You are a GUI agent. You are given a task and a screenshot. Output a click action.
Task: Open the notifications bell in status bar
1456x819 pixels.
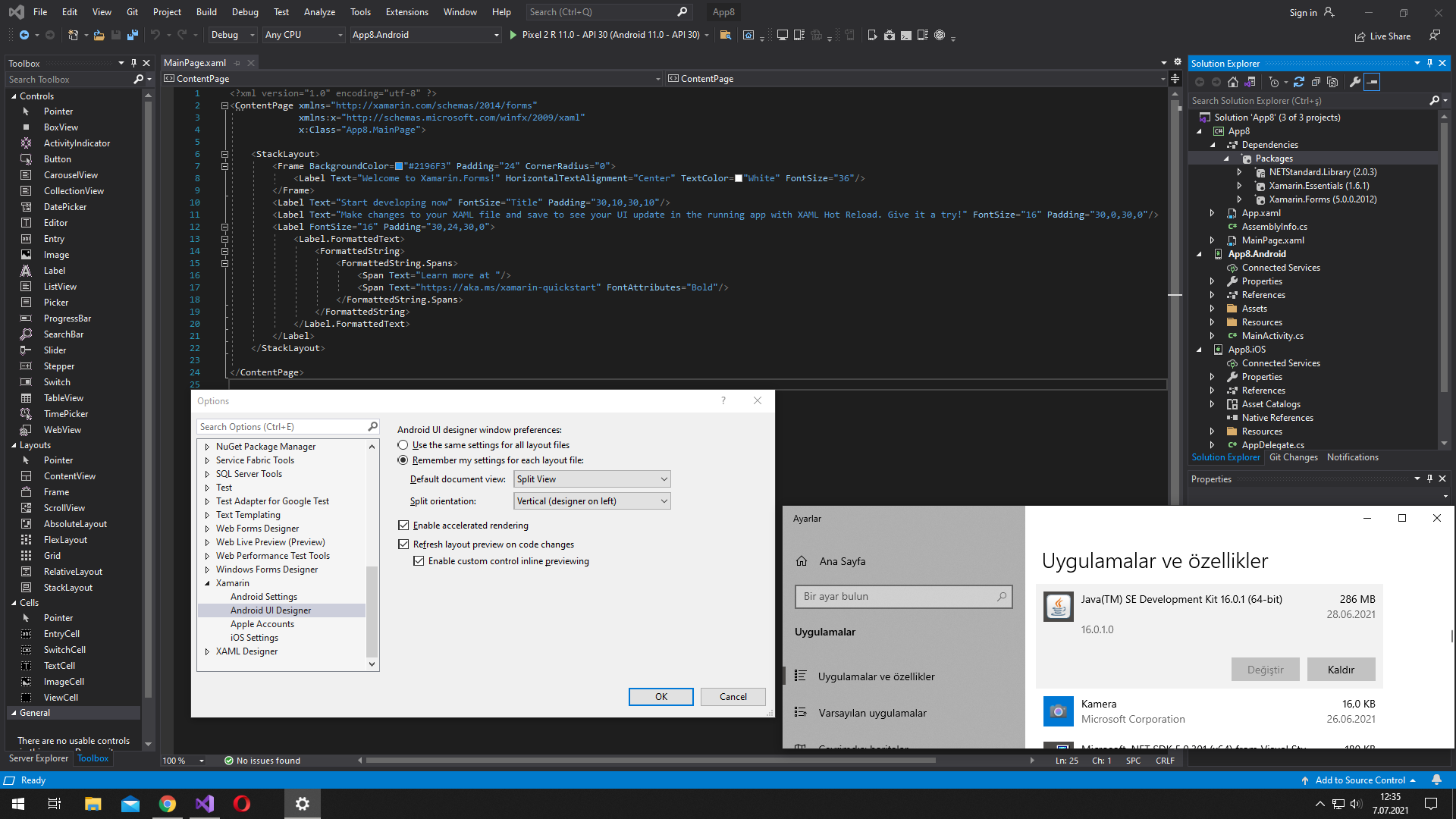pyautogui.click(x=1436, y=780)
